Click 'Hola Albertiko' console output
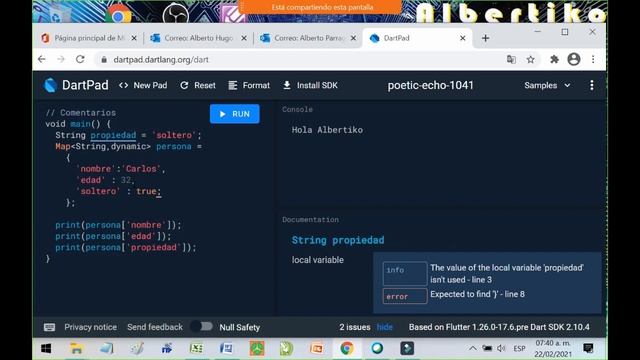The height and width of the screenshot is (360, 640). pos(327,130)
